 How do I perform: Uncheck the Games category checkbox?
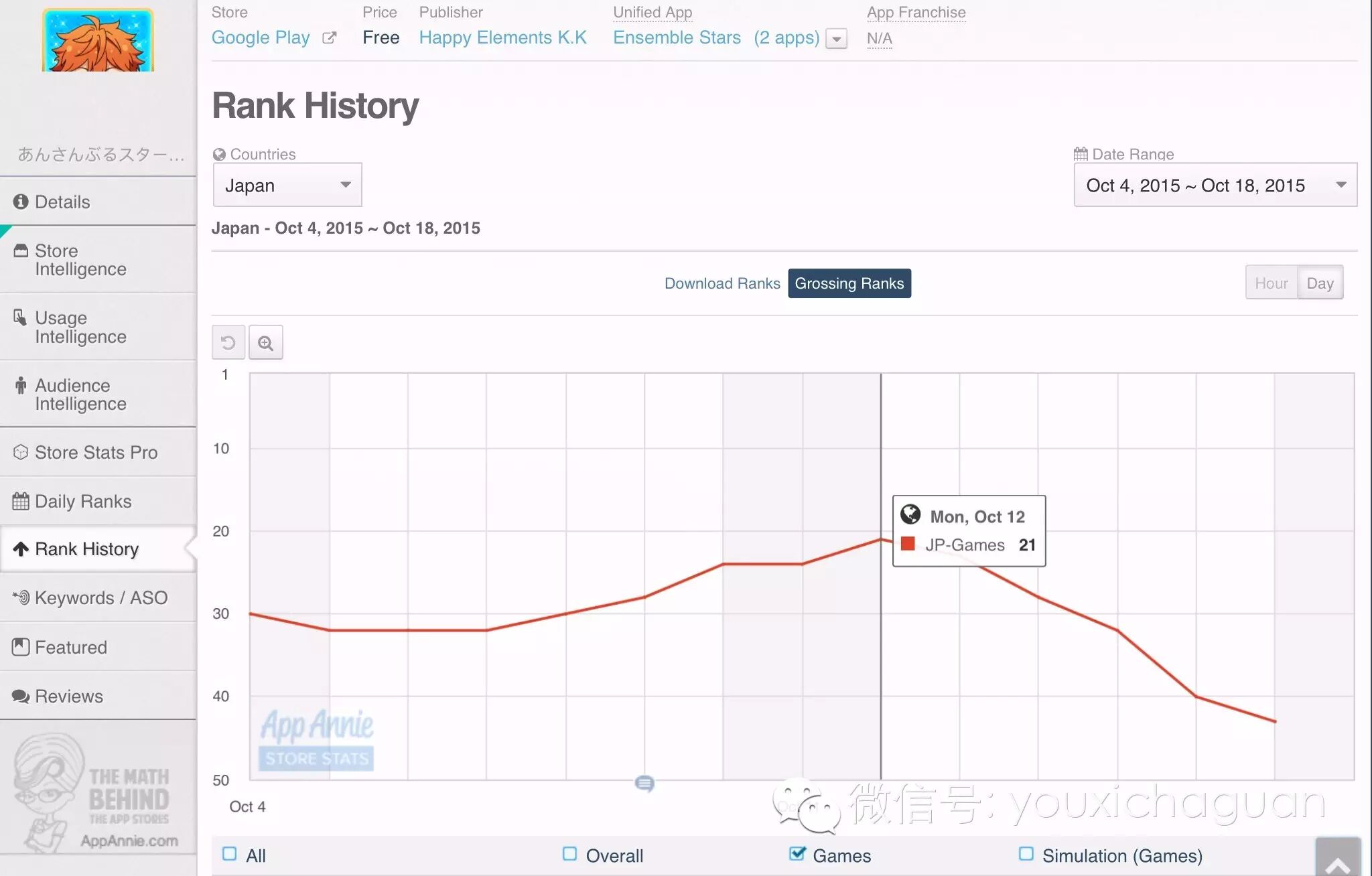[x=797, y=854]
